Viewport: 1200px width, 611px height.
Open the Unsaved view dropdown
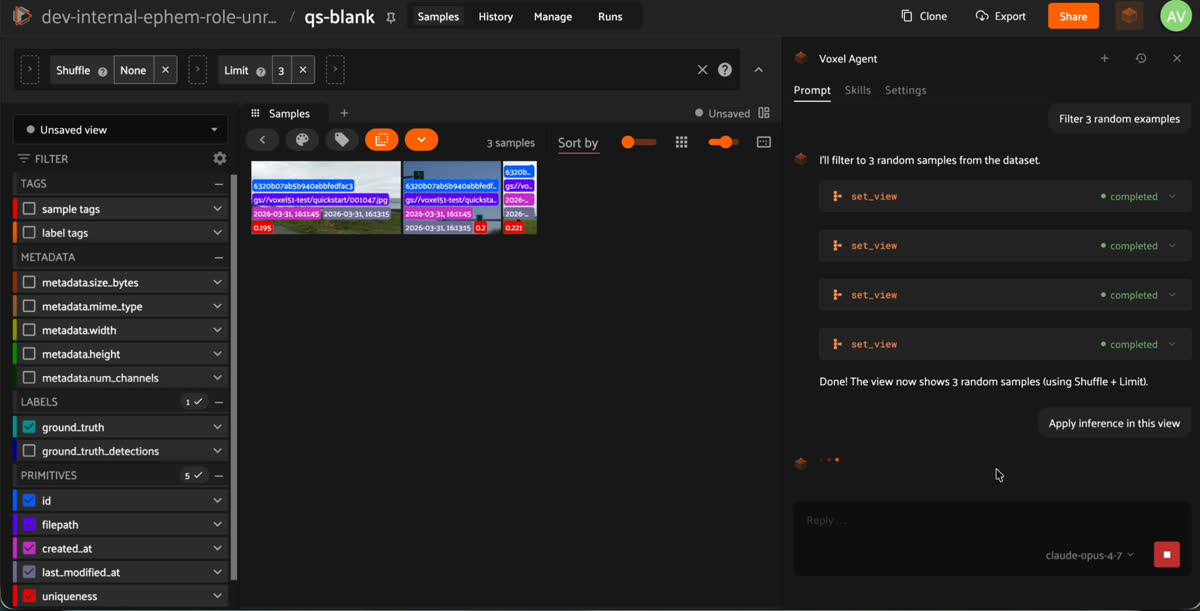click(x=121, y=130)
